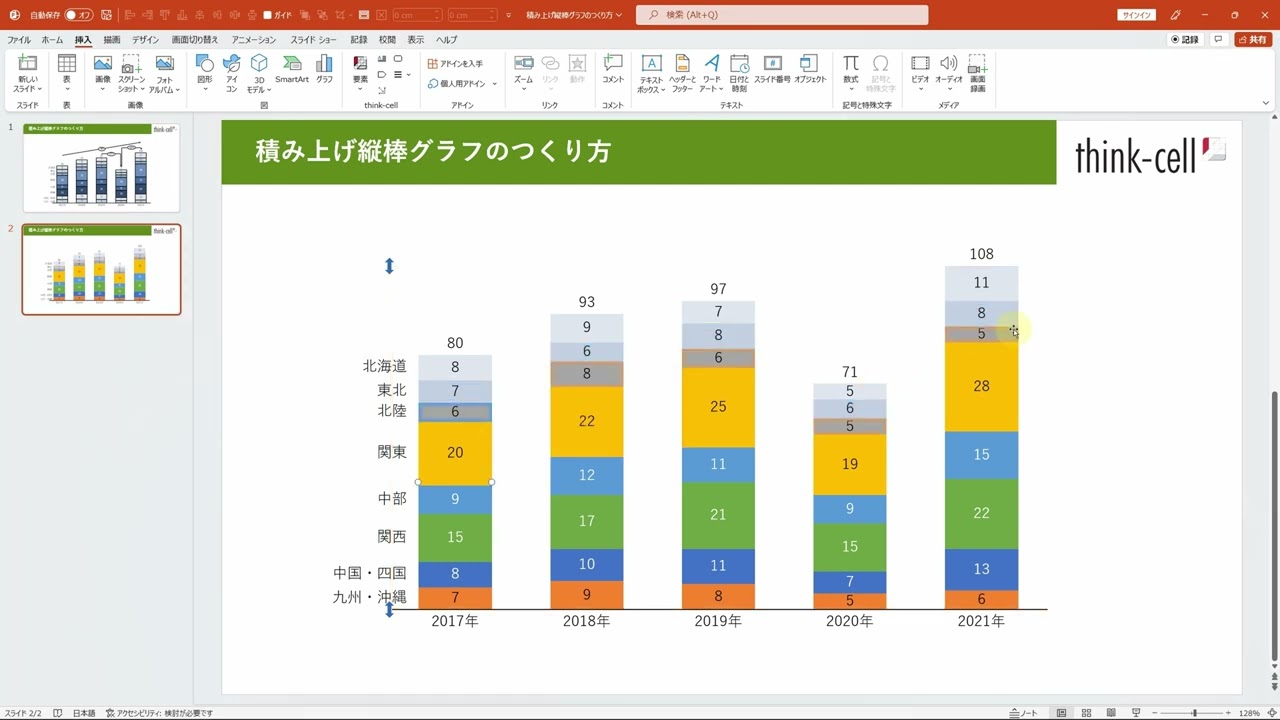Start 画面録画 screen recording

[x=977, y=70]
